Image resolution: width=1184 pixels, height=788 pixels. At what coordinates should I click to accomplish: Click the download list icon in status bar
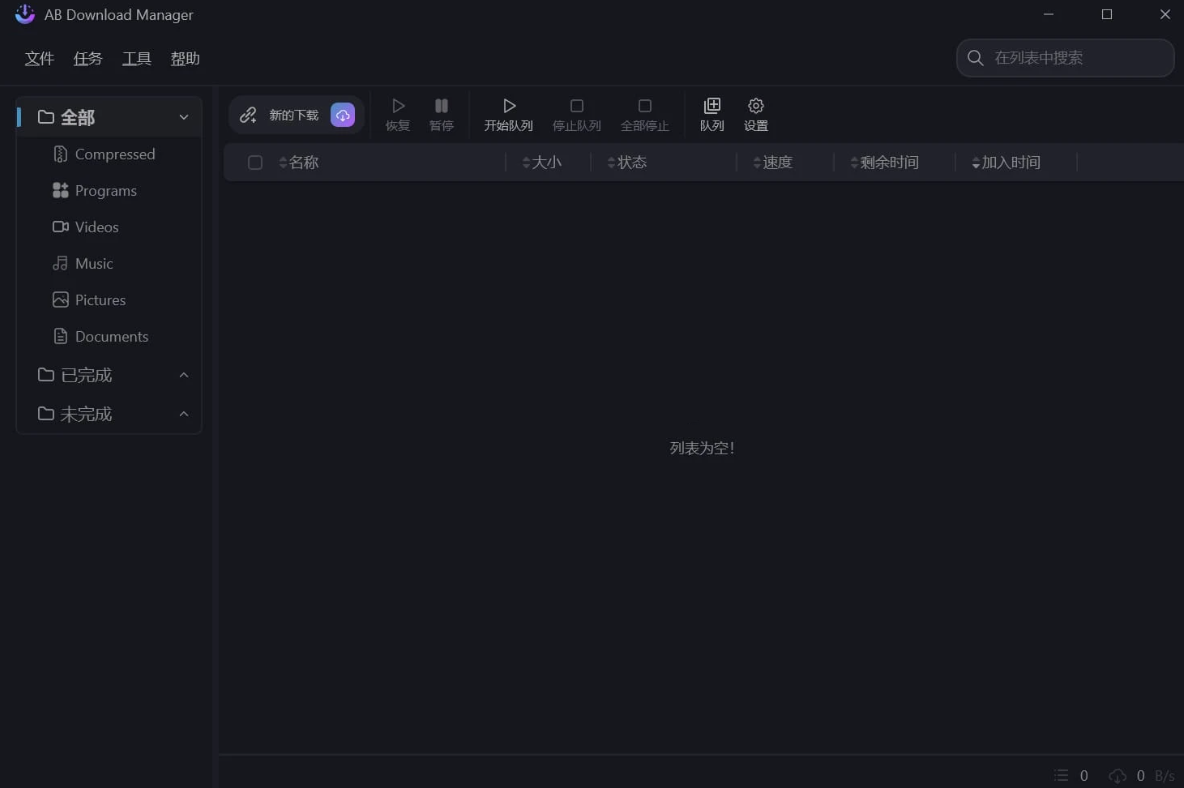tap(1059, 775)
